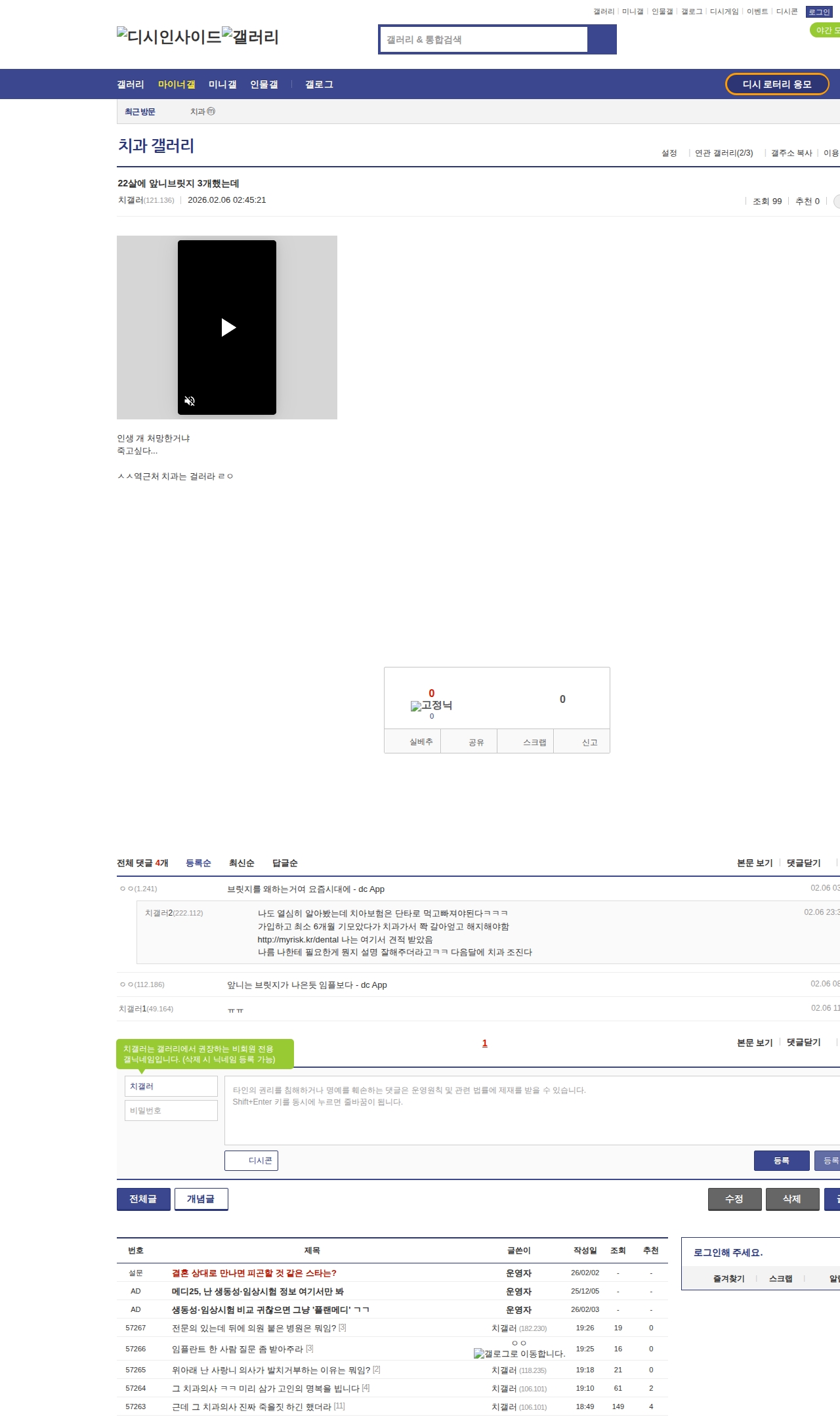Screen dimensions: 840x1417
Task: Click the 등록 comment submit button
Action: pyautogui.click(x=782, y=1160)
